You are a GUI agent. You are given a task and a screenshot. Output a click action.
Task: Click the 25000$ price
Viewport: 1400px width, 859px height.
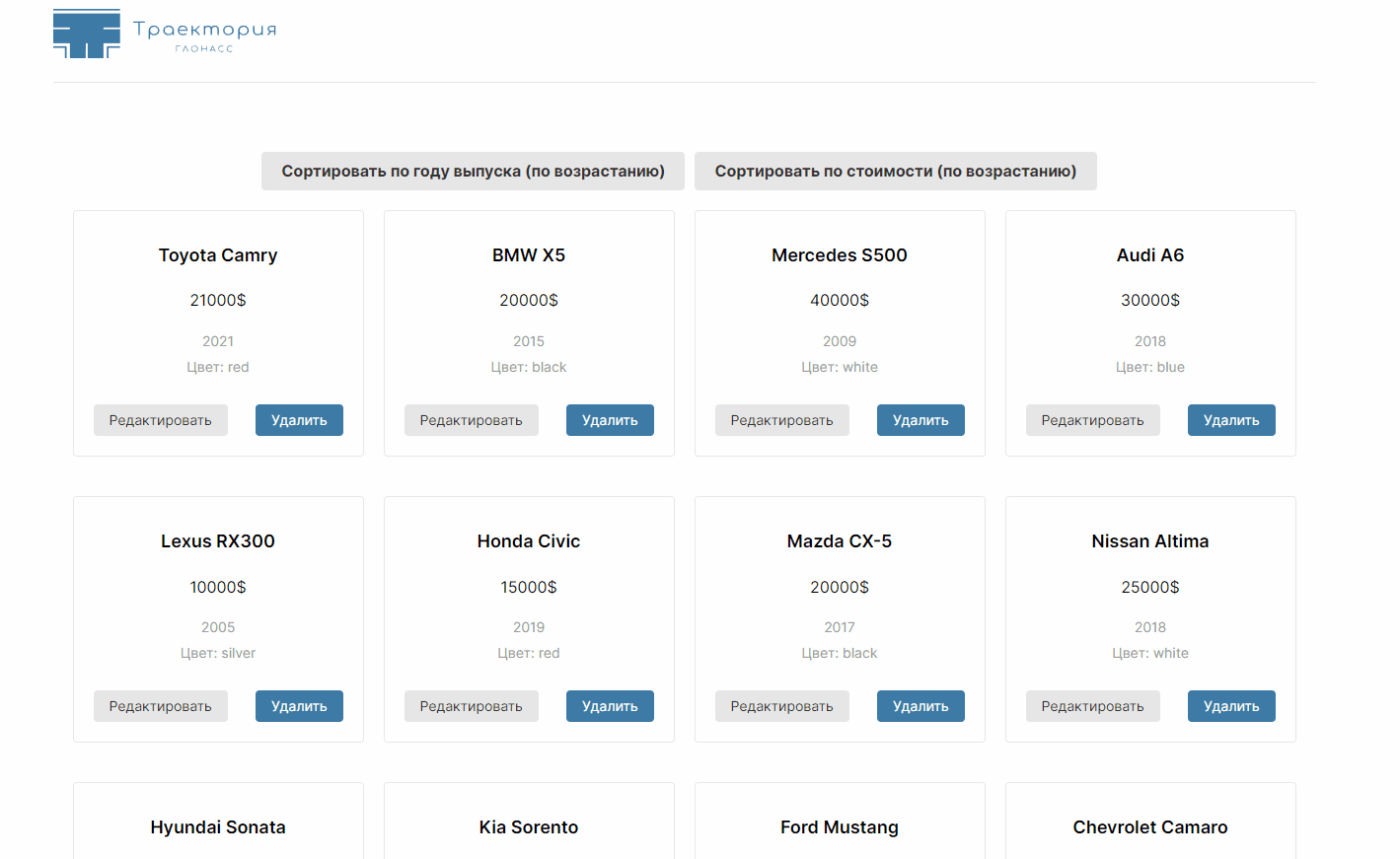coord(1150,587)
